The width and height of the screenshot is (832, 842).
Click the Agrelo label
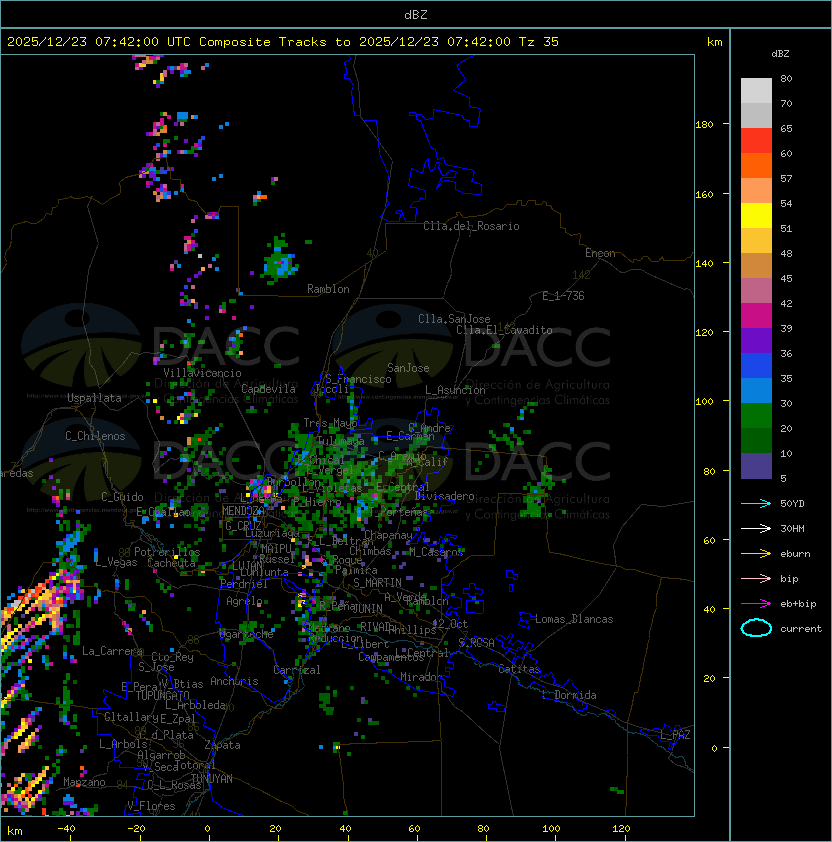[x=244, y=601]
